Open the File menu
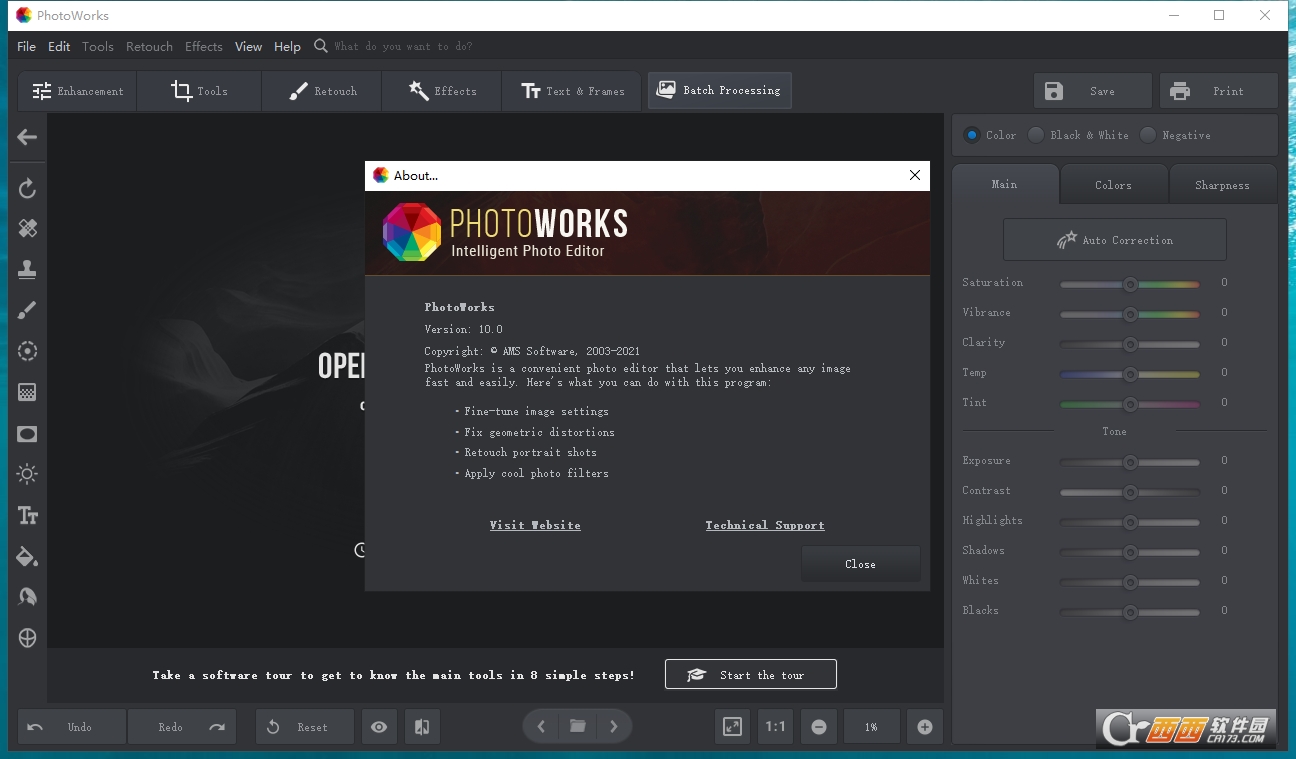 [x=27, y=46]
